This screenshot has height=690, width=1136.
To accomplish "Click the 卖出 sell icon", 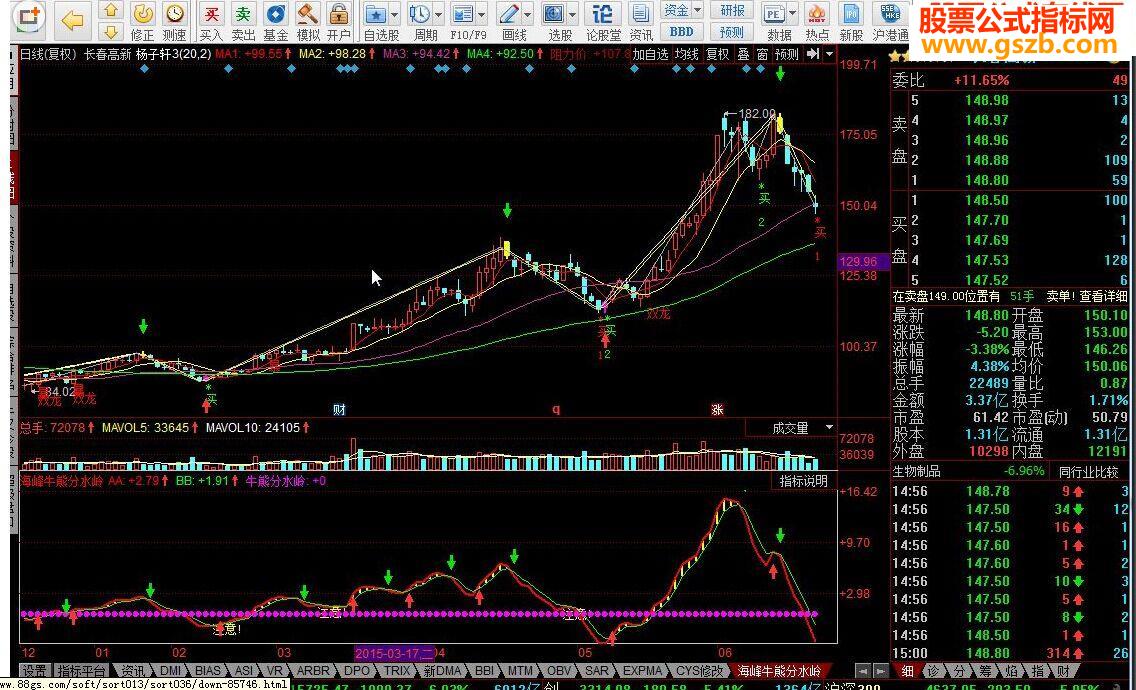I will click(x=243, y=21).
